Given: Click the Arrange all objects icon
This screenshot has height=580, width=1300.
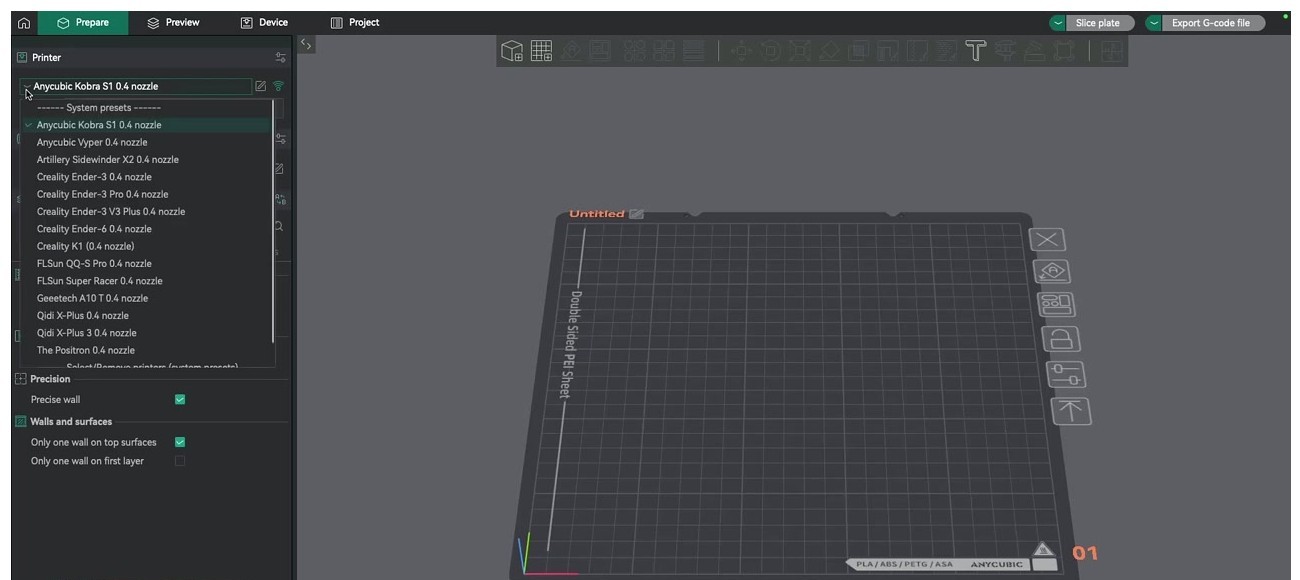Looking at the screenshot, I should pyautogui.click(x=599, y=51).
